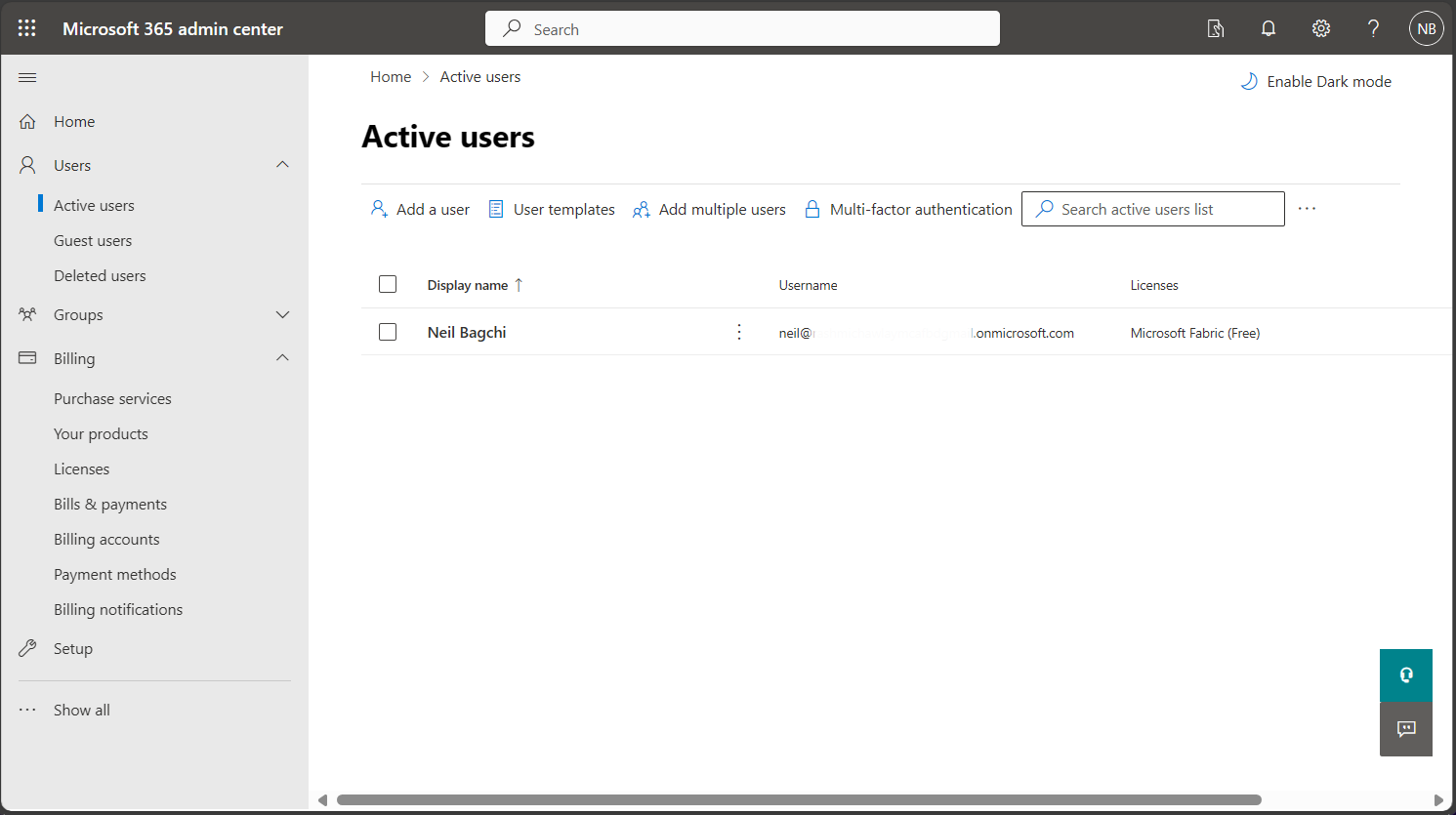Viewport: 1456px width, 815px height.
Task: Focus the Search active users list field
Action: (1152, 209)
